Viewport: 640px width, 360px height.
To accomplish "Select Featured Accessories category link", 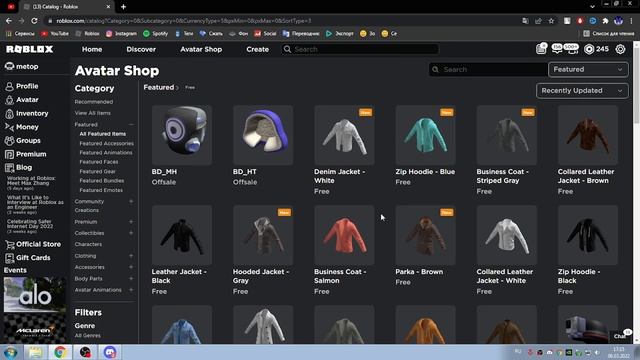I will coord(107,143).
